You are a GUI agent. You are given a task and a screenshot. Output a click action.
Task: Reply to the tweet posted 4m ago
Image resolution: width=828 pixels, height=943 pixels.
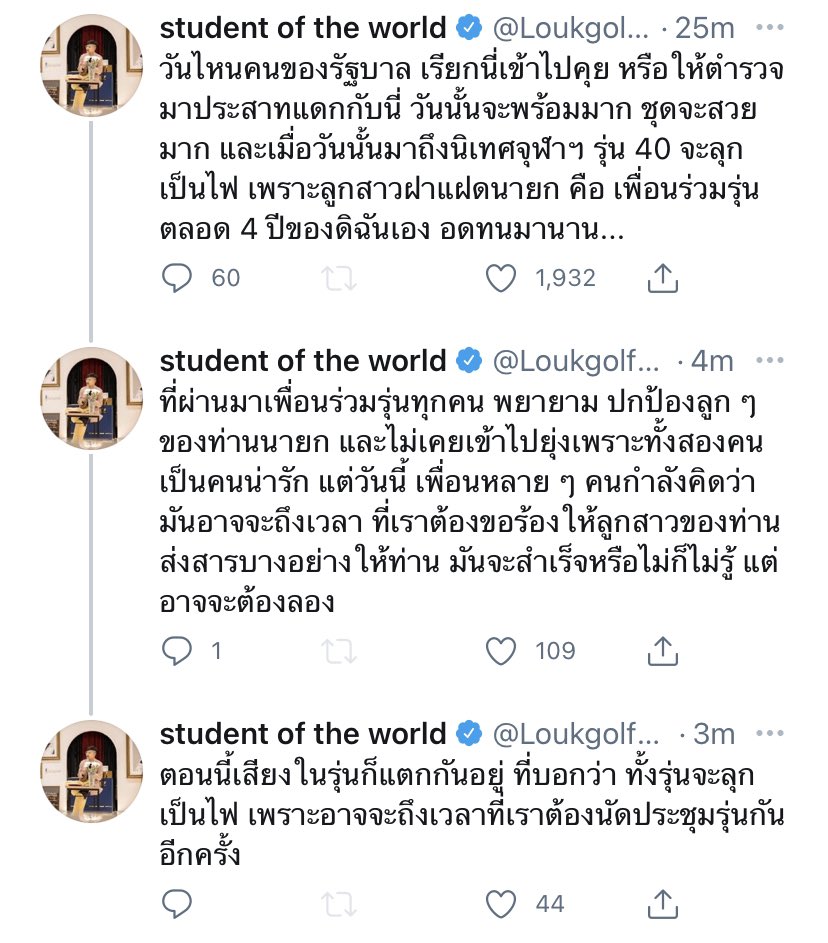pyautogui.click(x=177, y=652)
